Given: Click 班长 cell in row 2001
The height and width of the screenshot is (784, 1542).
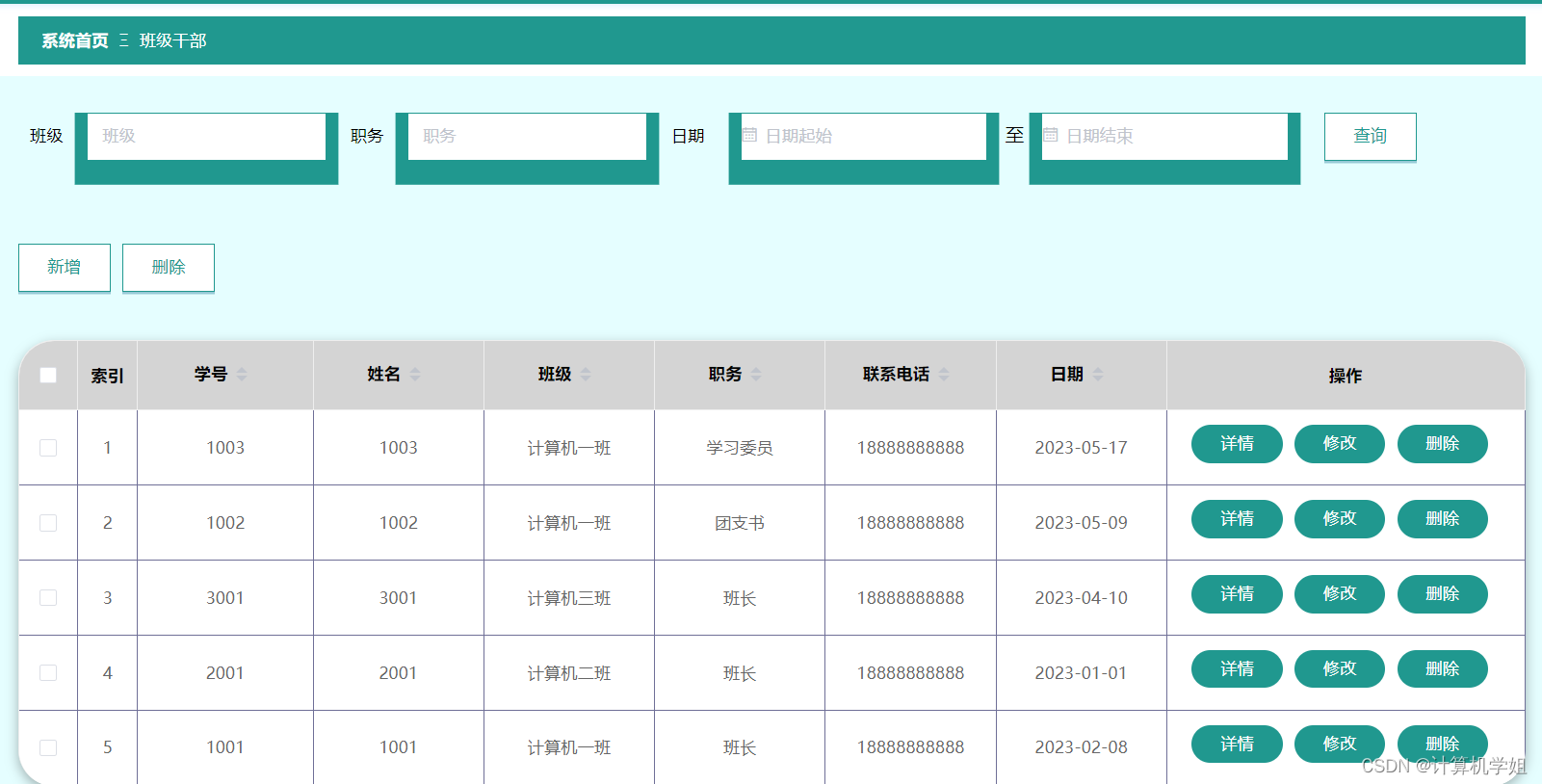Looking at the screenshot, I should [x=740, y=673].
